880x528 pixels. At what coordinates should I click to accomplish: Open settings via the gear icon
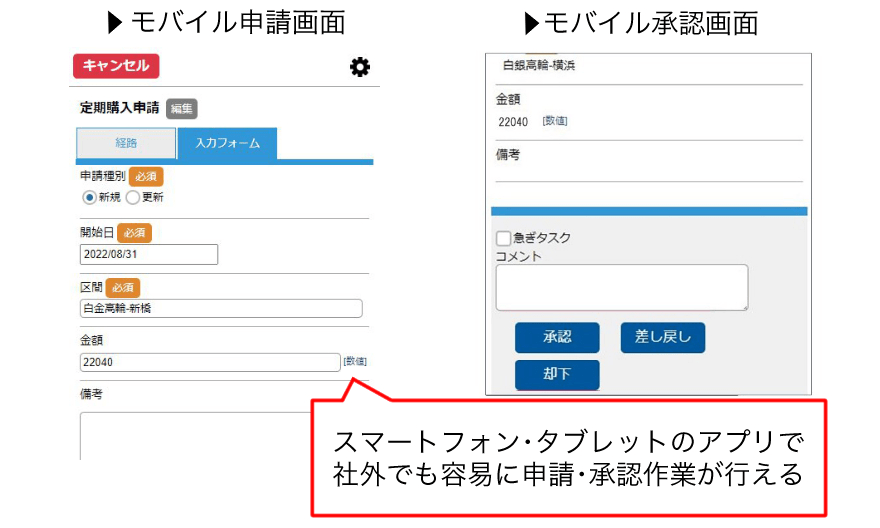click(x=359, y=67)
